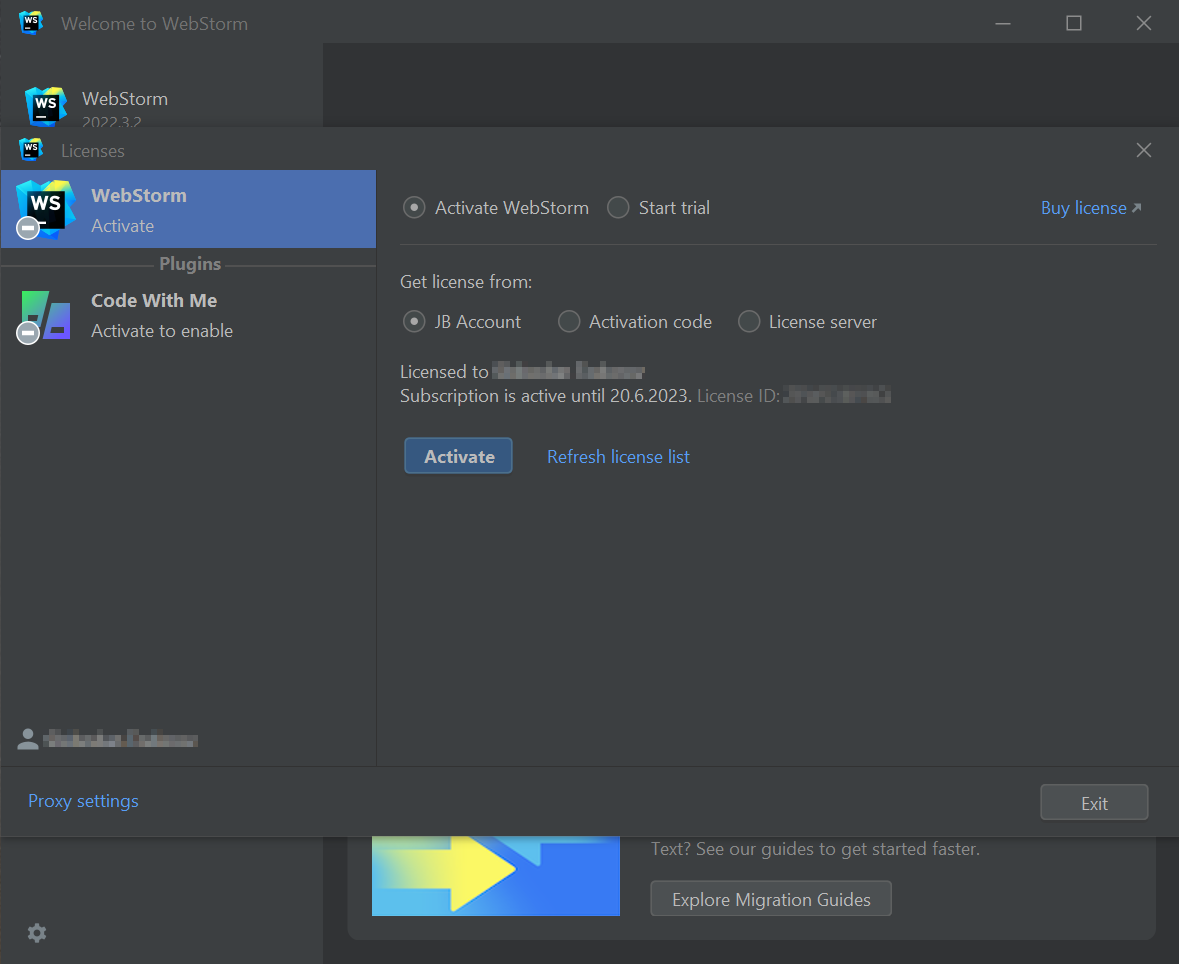Click the Activate button

[x=459, y=456]
